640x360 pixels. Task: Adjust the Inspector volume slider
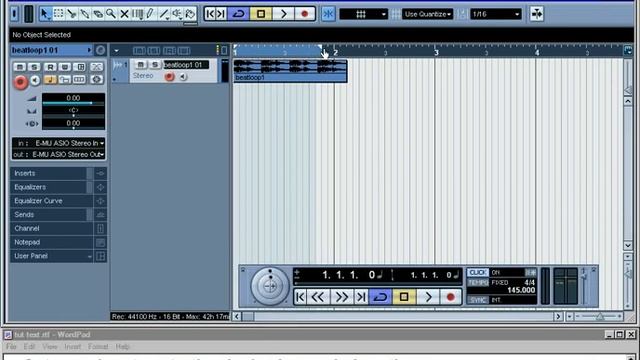(73, 103)
